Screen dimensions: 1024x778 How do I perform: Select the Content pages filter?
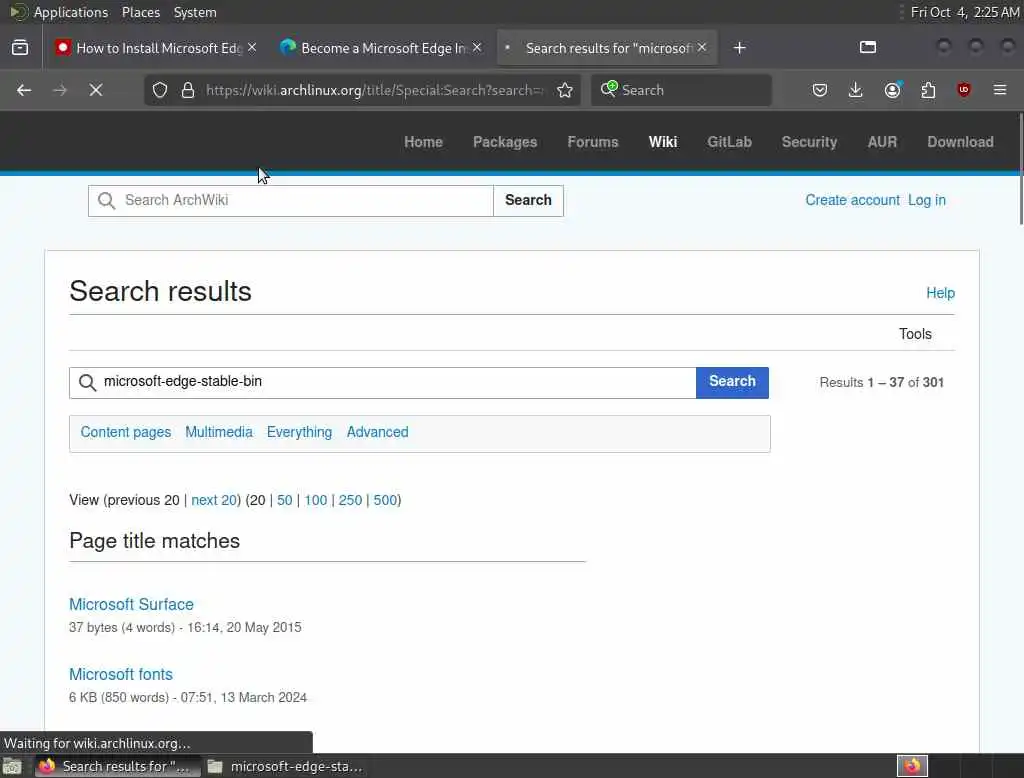tap(125, 432)
